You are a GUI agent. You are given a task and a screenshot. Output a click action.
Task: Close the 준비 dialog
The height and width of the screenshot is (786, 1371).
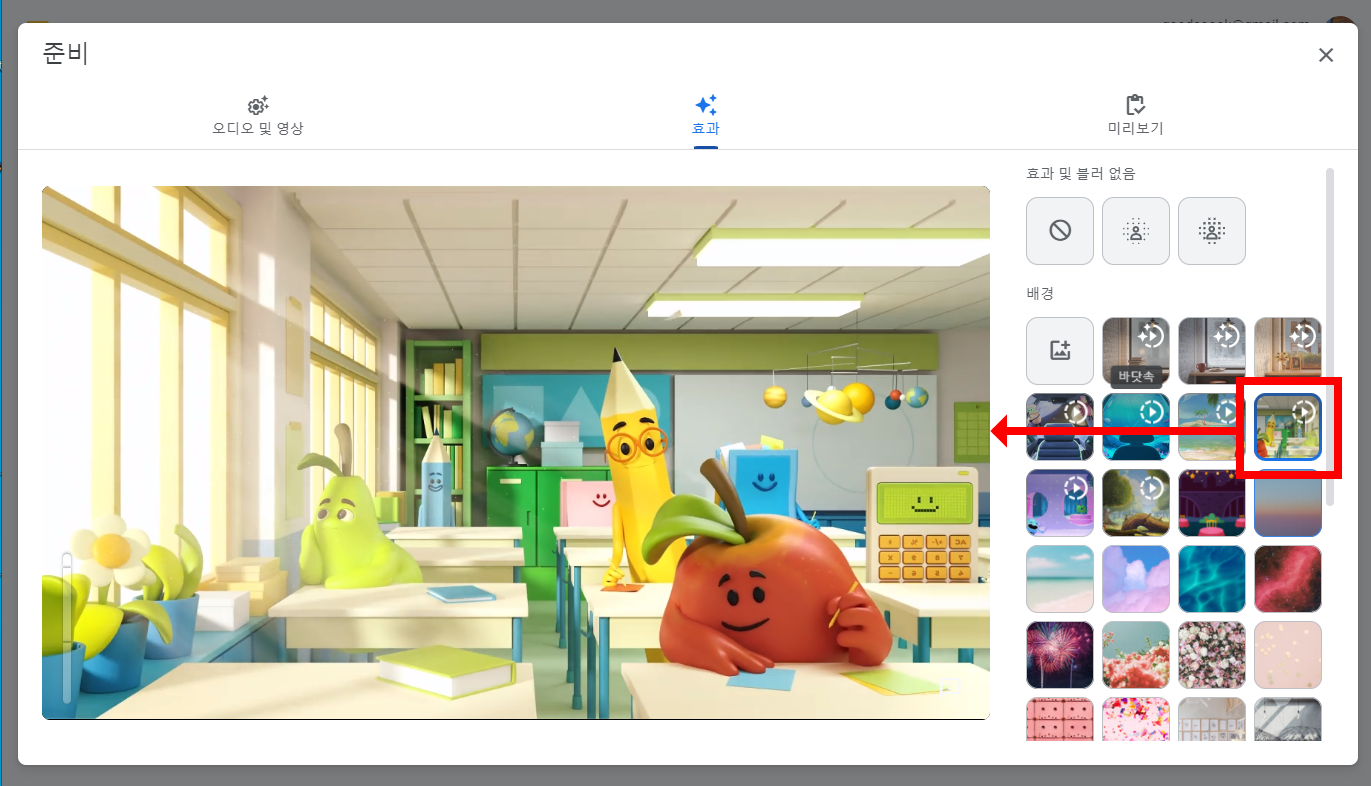click(1326, 55)
